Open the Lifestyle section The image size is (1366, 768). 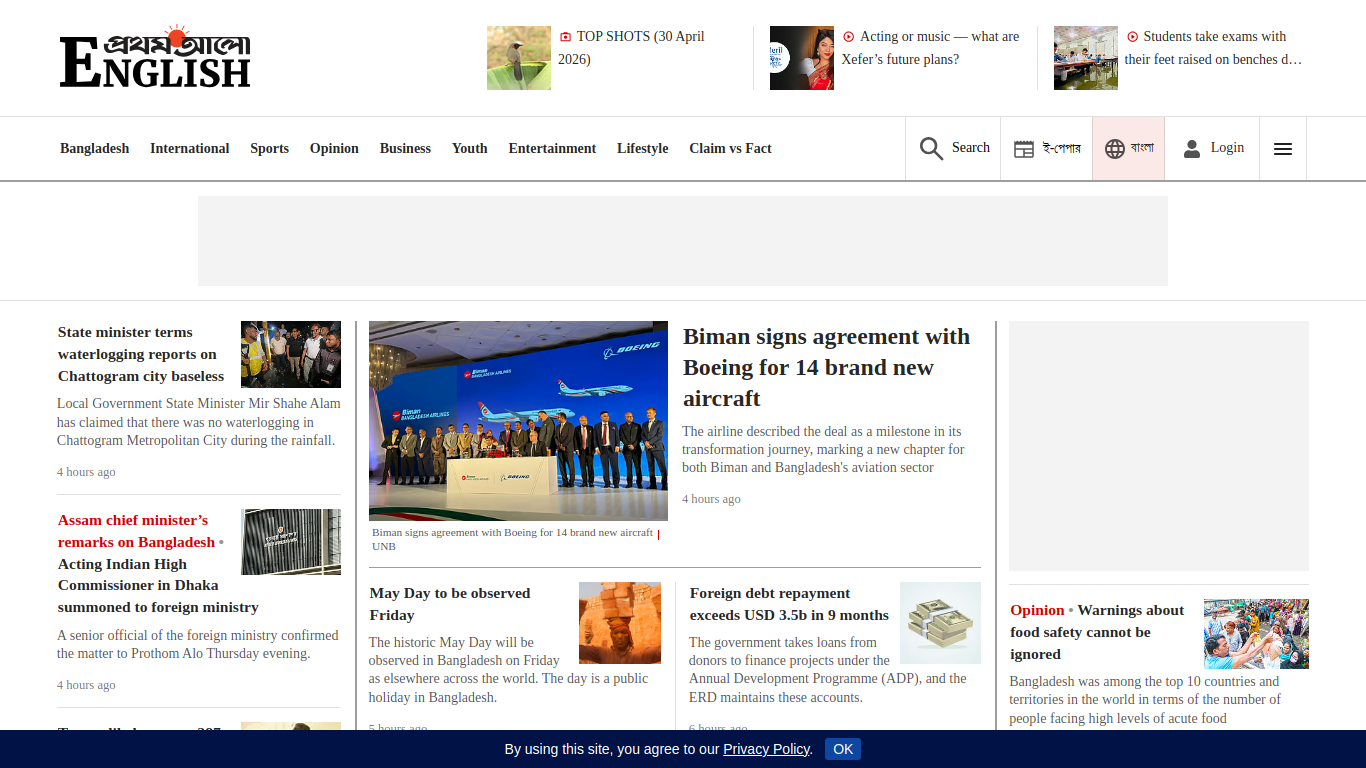tap(643, 148)
